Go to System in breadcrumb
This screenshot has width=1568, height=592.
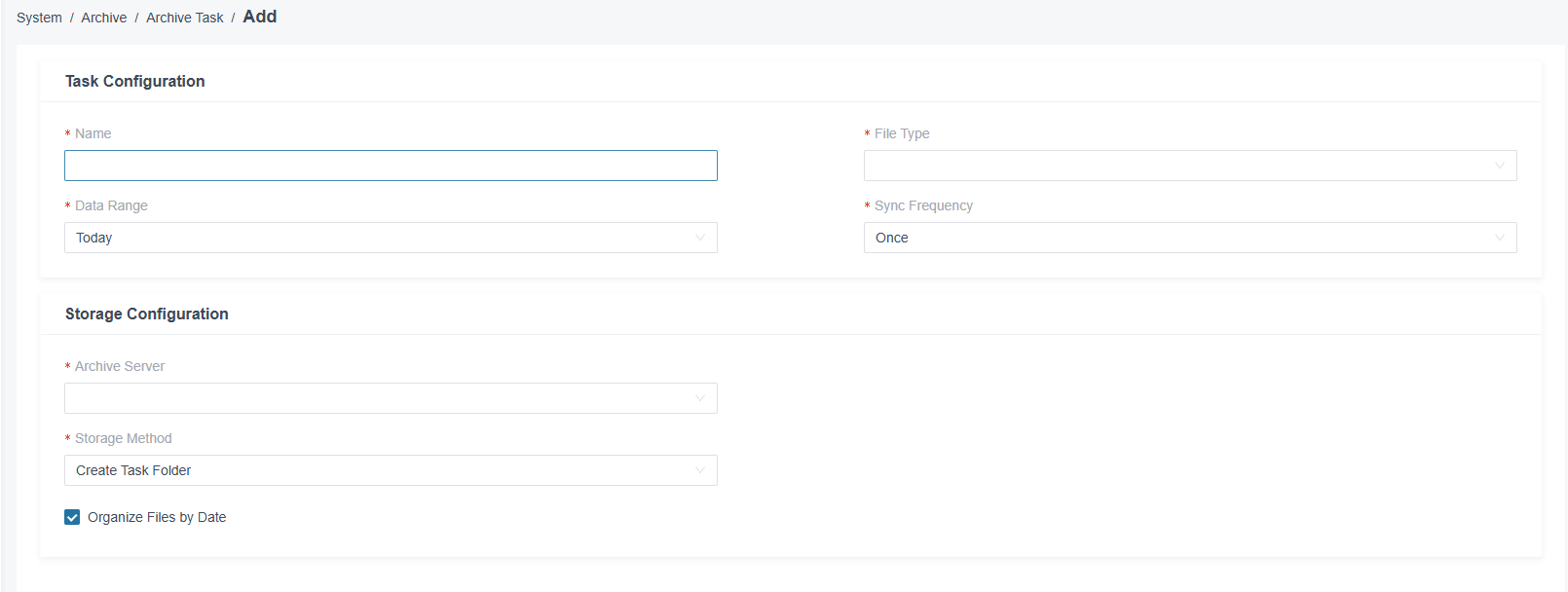point(39,18)
